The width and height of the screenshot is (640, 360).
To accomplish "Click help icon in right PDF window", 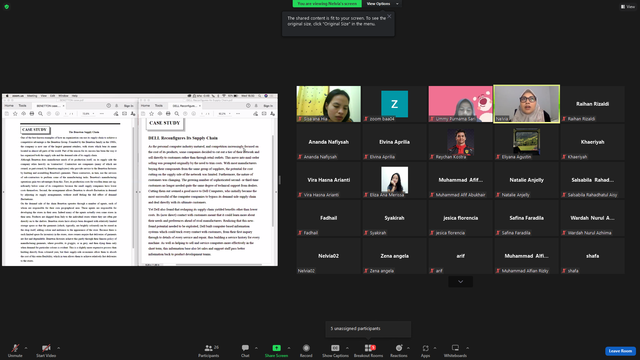I will click(248, 106).
